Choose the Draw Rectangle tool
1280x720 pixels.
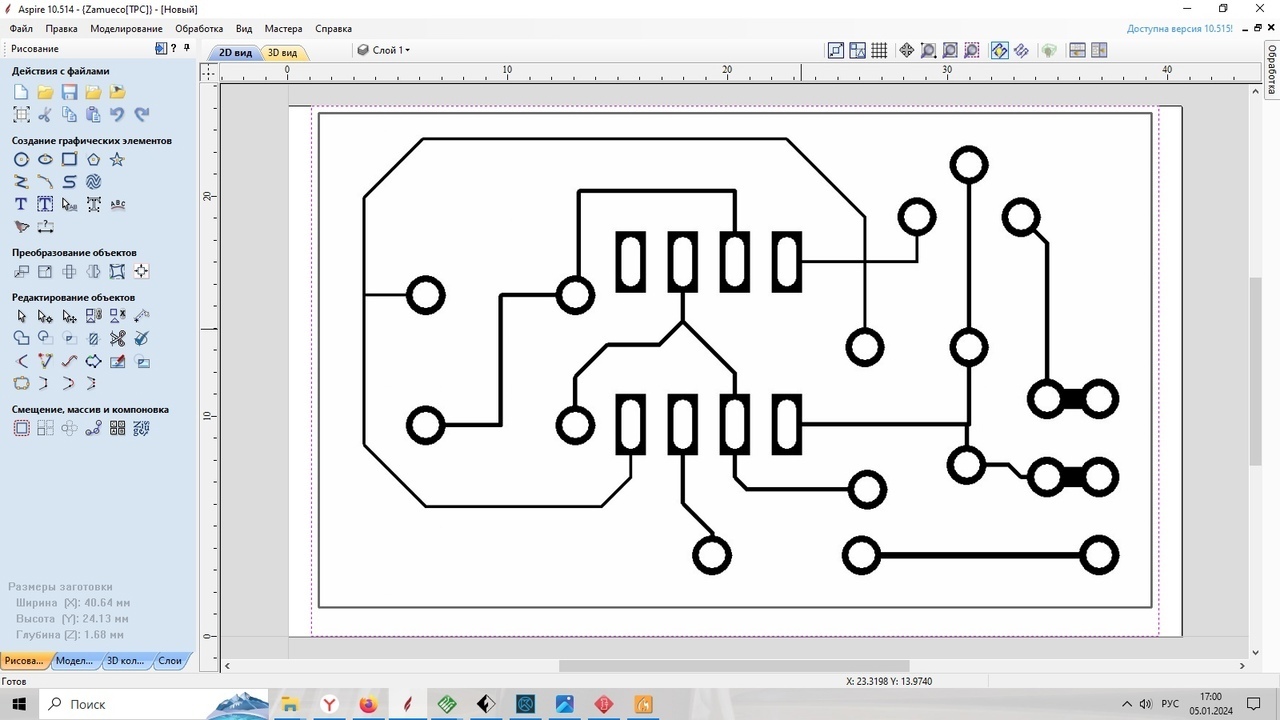69,159
